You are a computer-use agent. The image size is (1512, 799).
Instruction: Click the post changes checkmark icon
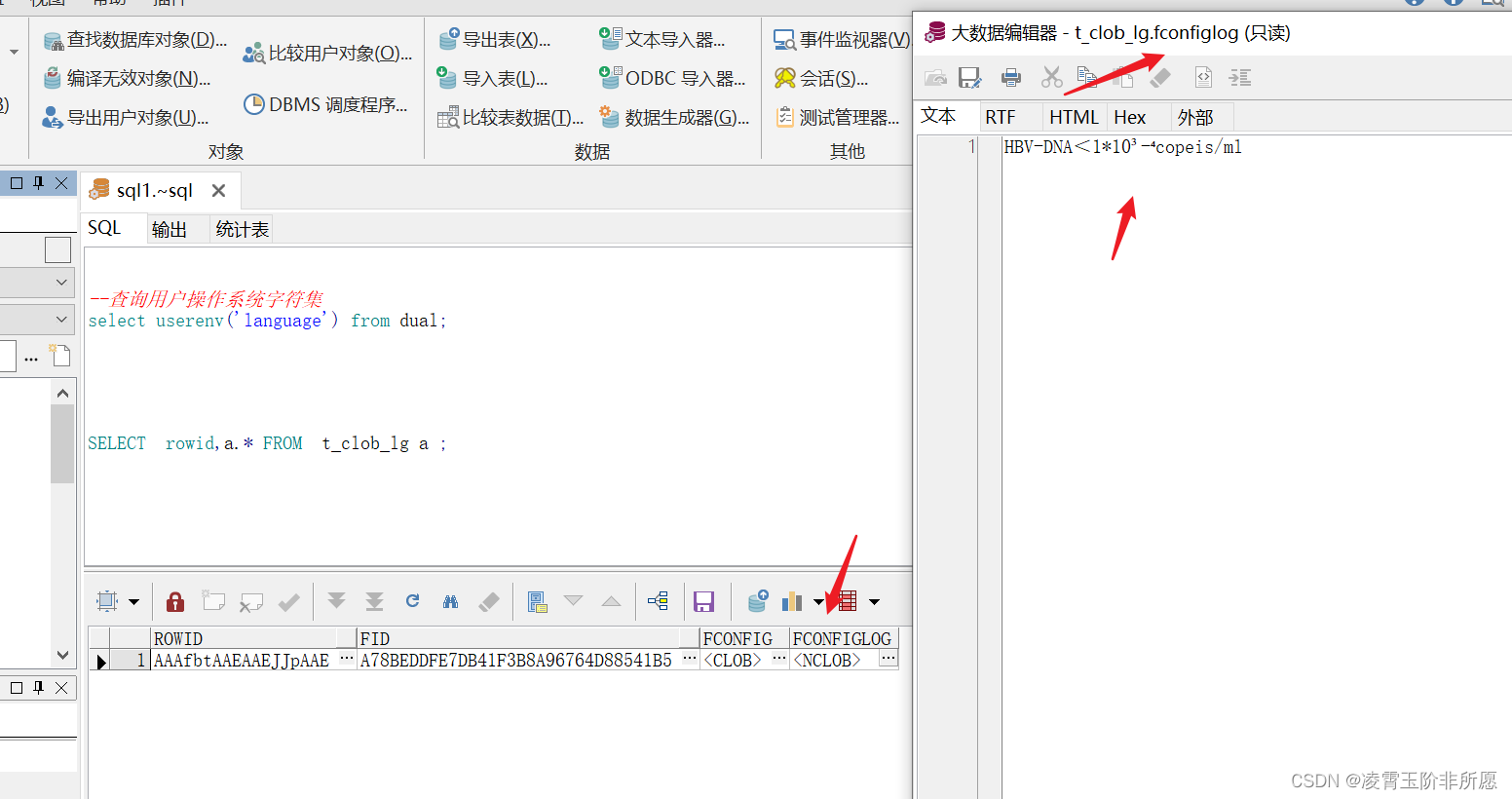pos(289,602)
